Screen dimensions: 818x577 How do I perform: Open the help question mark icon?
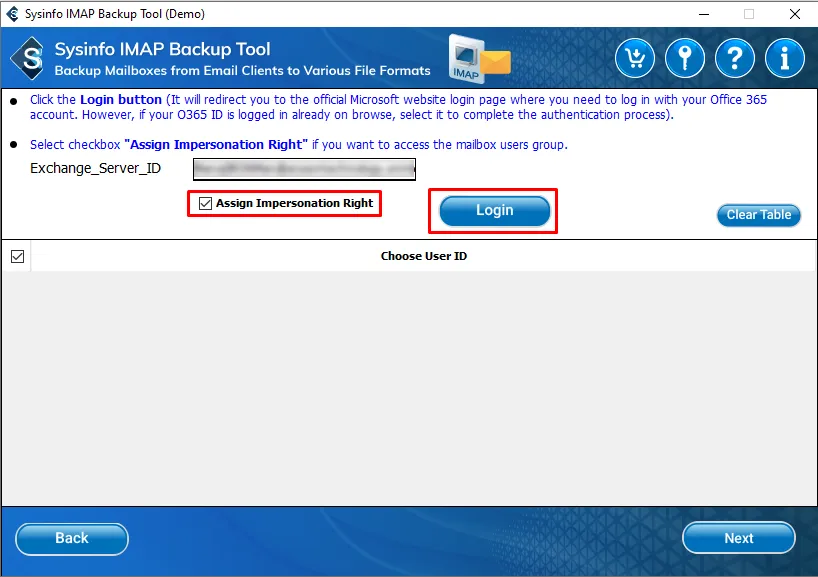(x=735, y=58)
